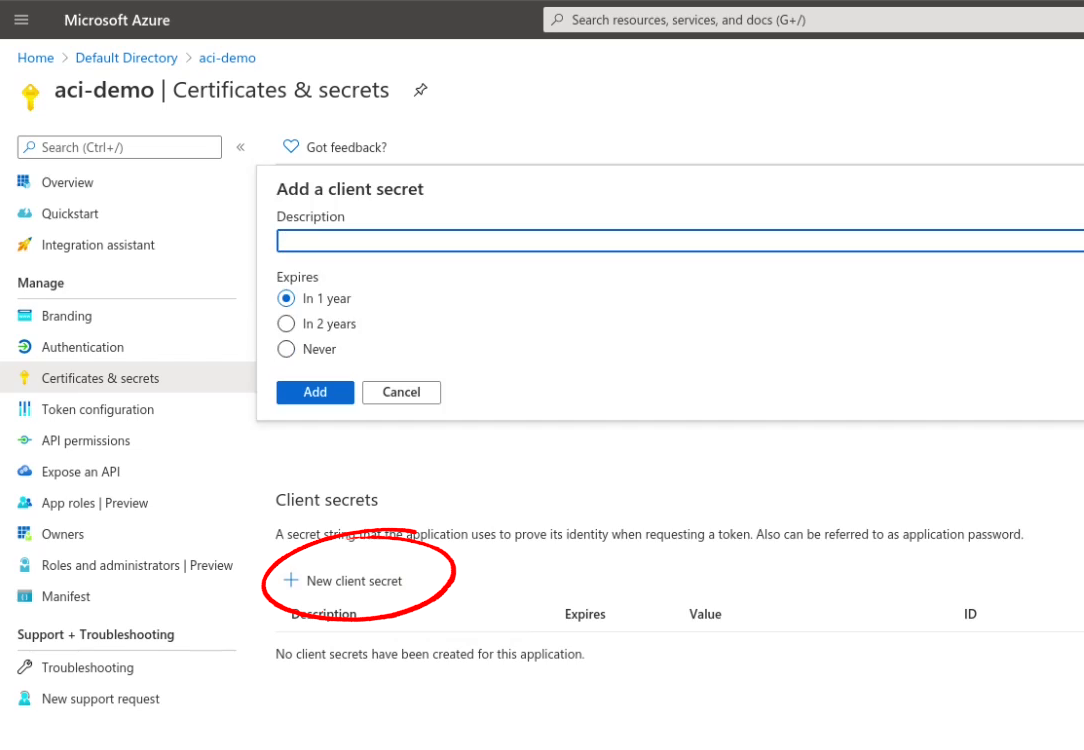Click the blue Add button

coord(315,392)
